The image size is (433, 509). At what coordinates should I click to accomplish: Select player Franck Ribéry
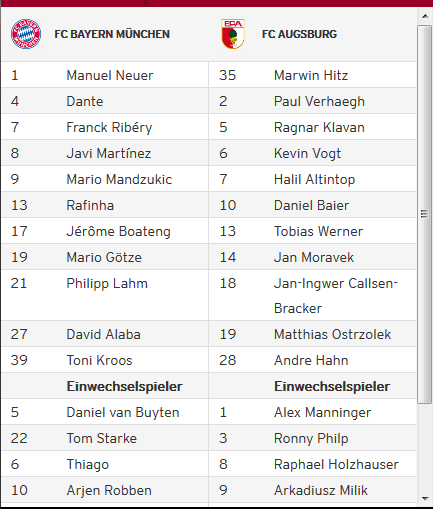click(x=109, y=127)
